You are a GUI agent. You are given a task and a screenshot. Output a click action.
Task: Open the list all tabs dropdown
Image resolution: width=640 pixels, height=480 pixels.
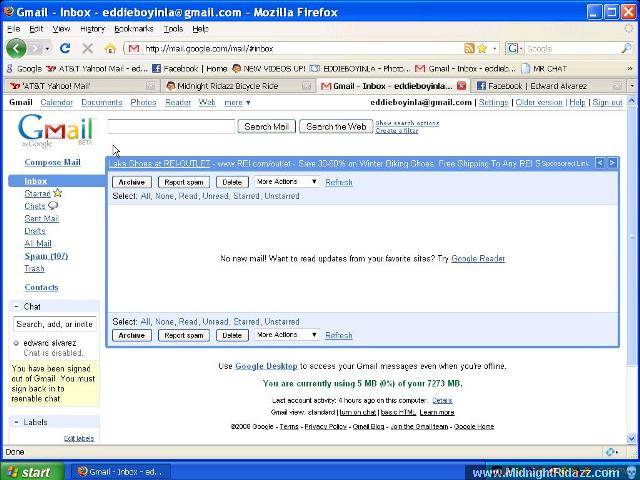pyautogui.click(x=632, y=86)
